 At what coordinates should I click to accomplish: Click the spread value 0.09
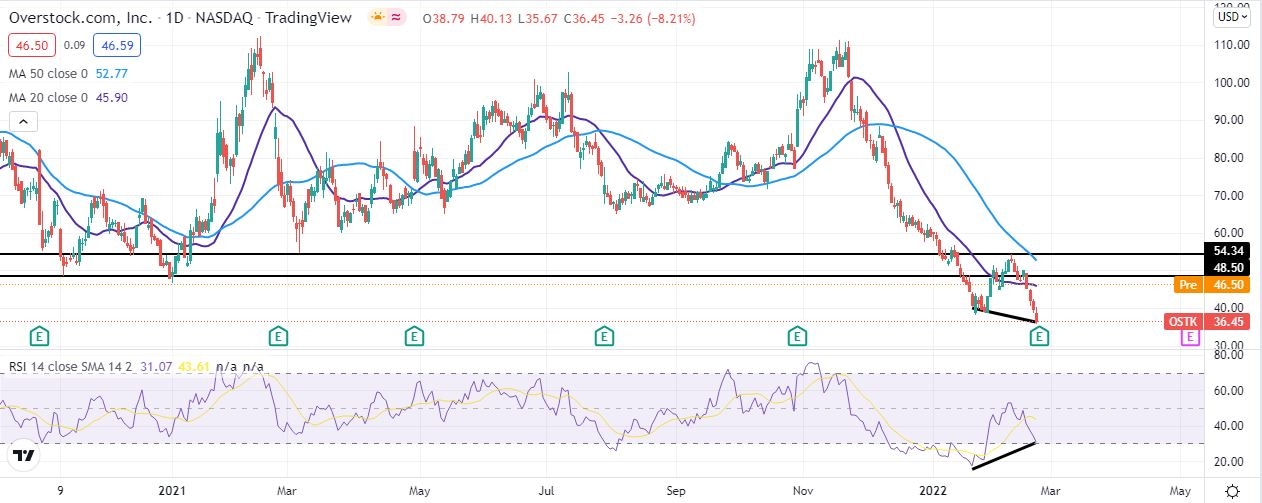pos(73,45)
